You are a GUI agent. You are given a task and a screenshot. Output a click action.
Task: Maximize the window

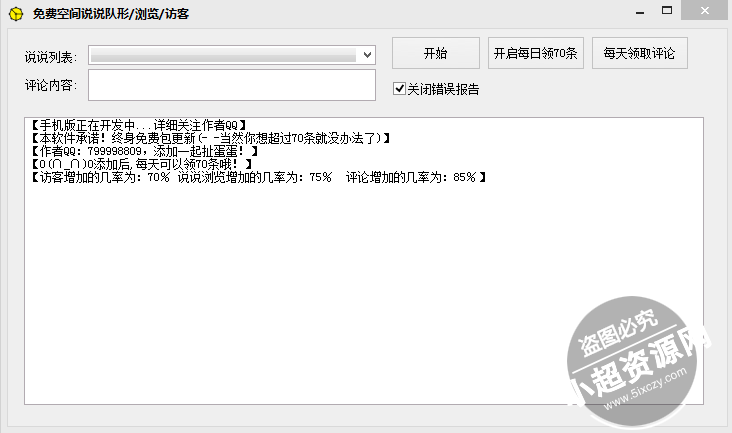point(667,11)
